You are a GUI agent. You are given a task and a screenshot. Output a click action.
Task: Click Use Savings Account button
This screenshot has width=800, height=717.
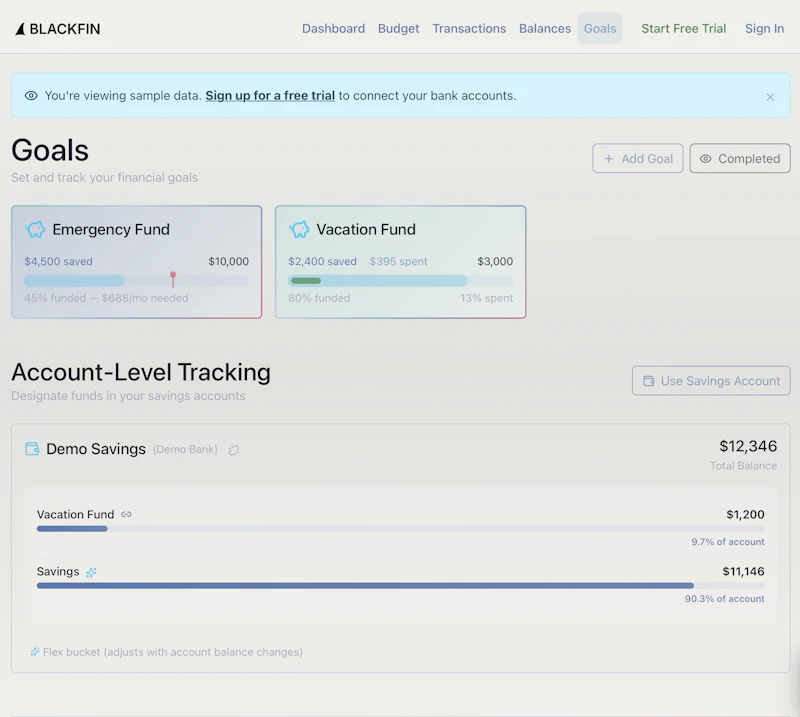point(711,381)
